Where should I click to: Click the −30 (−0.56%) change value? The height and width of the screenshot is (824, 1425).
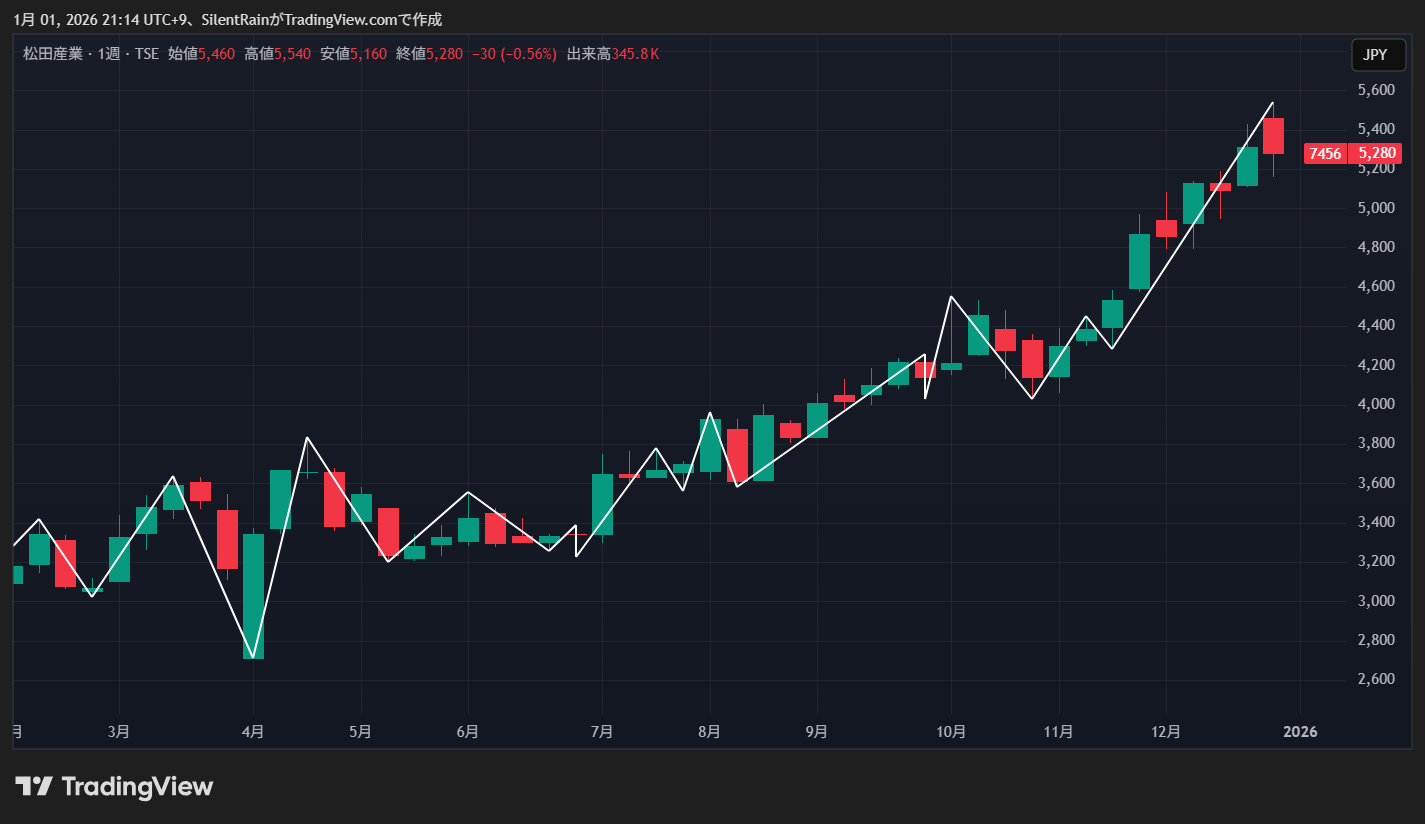[x=514, y=54]
